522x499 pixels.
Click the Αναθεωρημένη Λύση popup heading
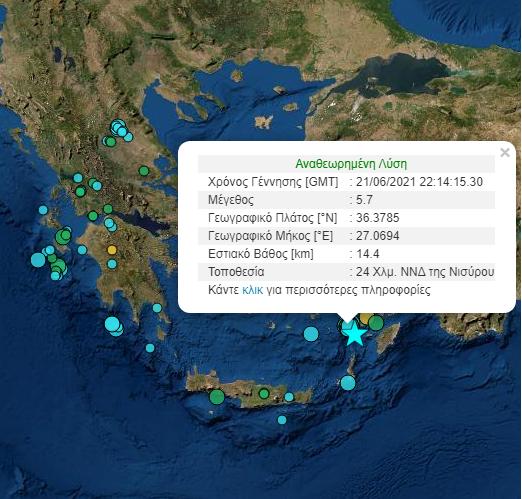(x=351, y=164)
